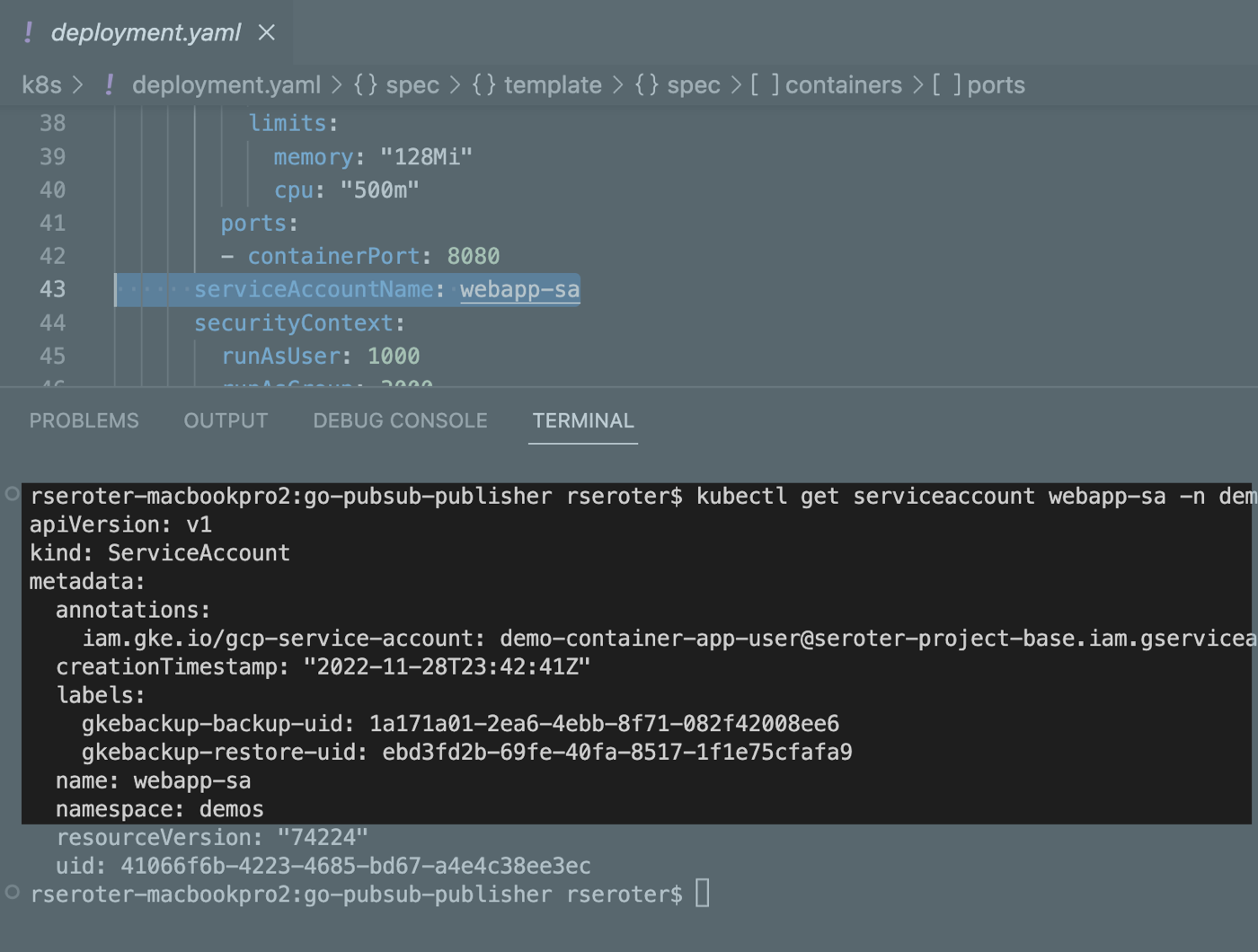
Task: Open the ports breadcrumb segment
Action: click(995, 84)
